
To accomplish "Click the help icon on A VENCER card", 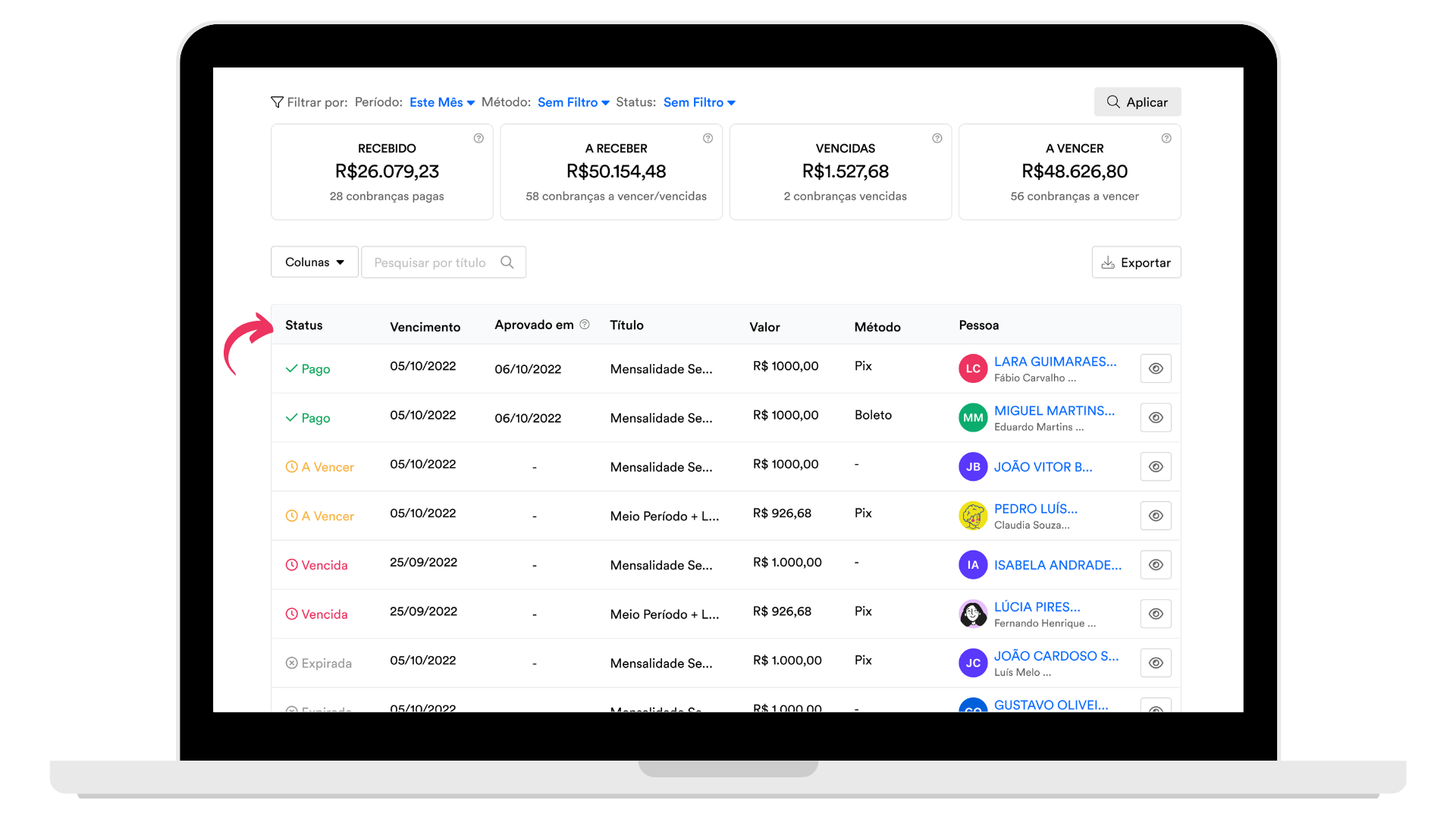I will 1166,138.
